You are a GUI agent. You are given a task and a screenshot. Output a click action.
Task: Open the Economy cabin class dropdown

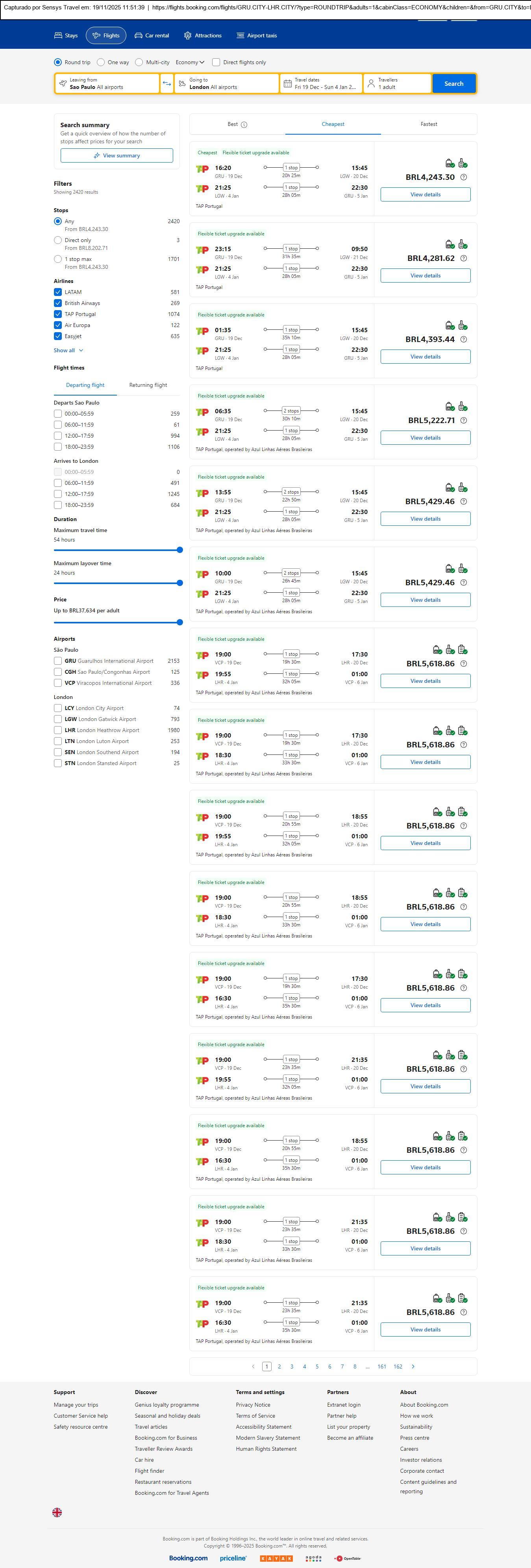click(x=189, y=62)
